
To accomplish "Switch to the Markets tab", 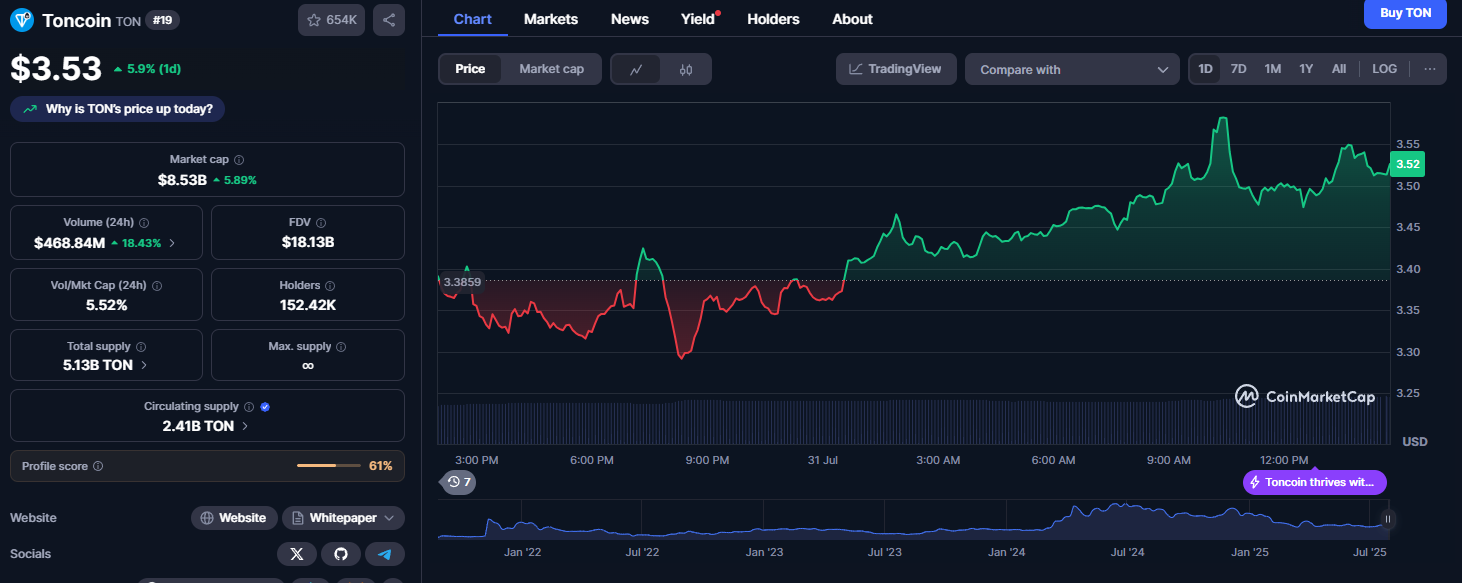I will click(551, 19).
